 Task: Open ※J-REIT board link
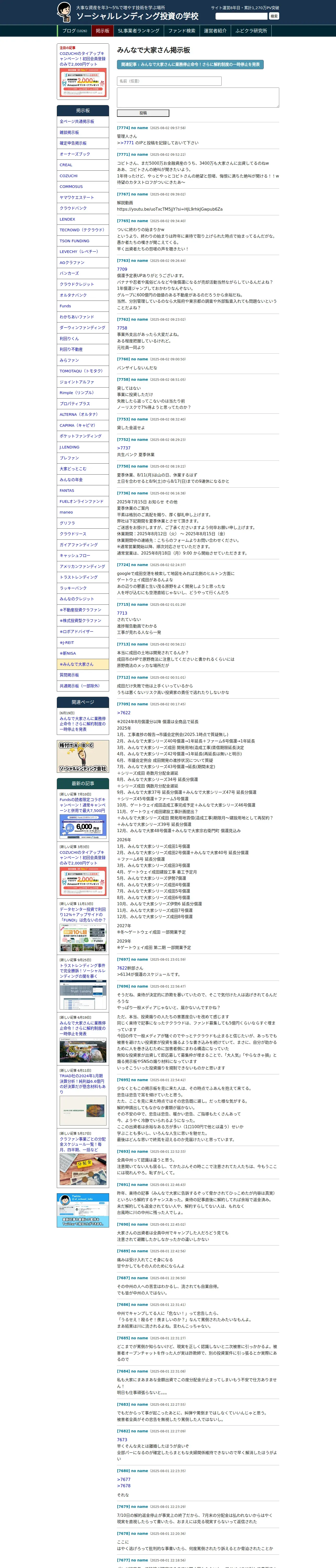click(x=83, y=642)
